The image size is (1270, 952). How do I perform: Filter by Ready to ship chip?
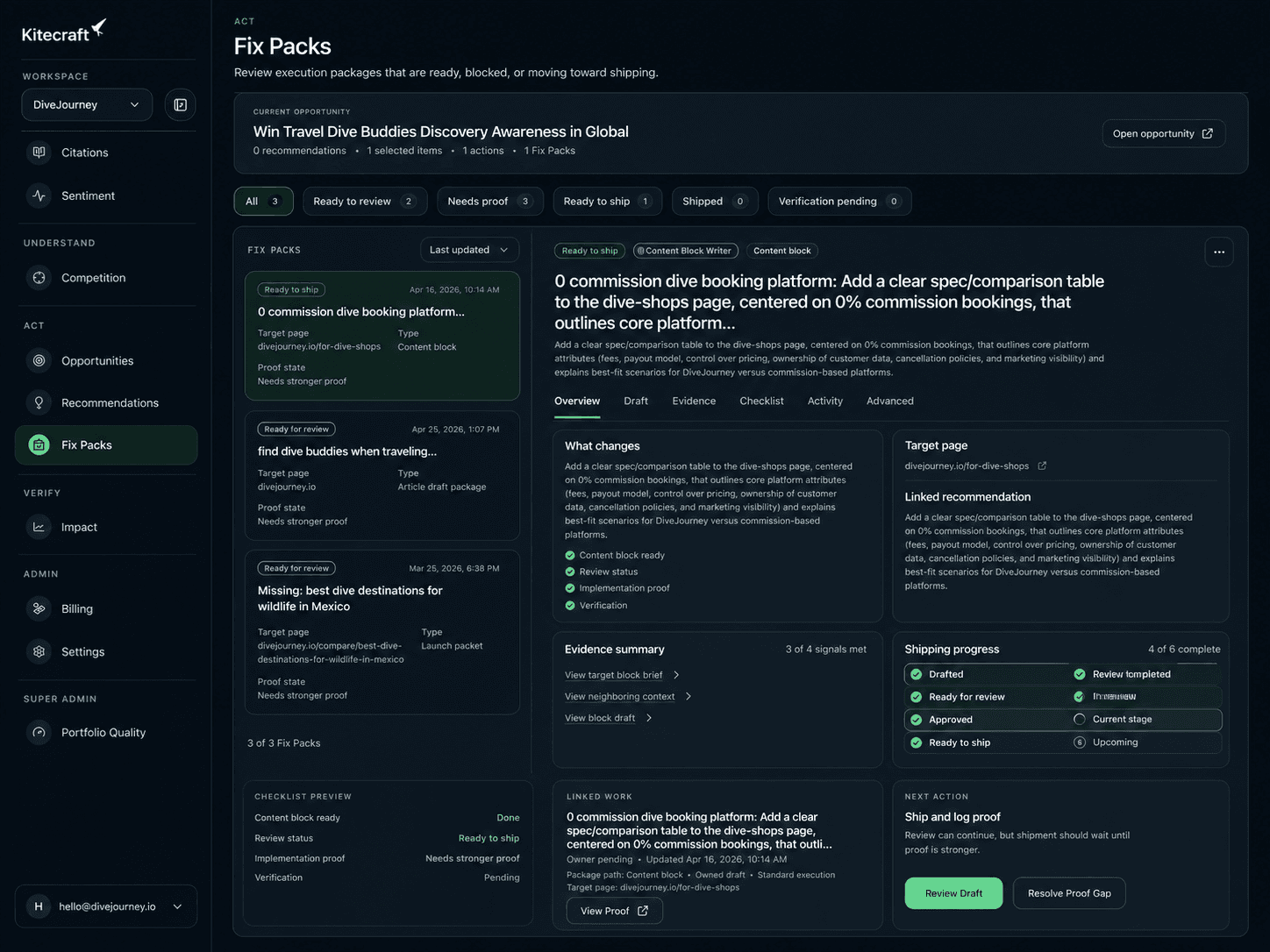608,201
